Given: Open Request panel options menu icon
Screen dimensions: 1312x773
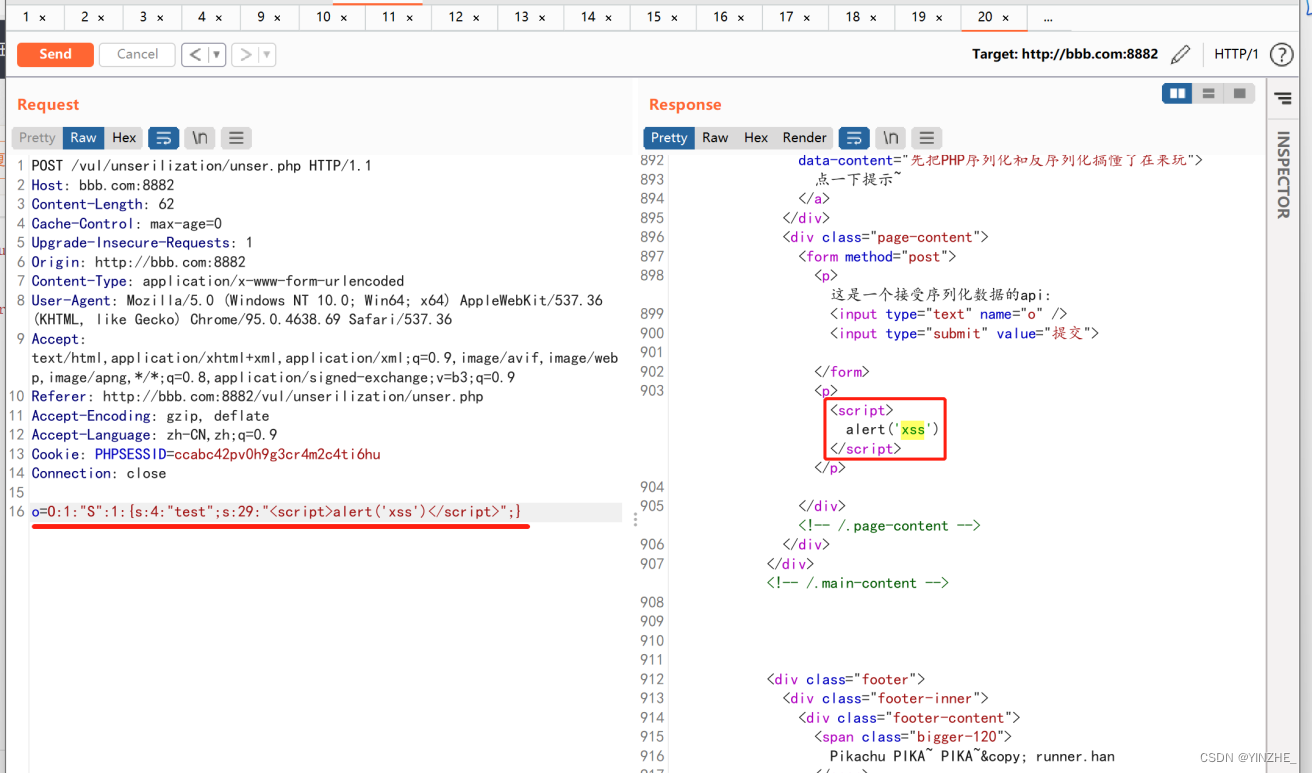Looking at the screenshot, I should (236, 138).
